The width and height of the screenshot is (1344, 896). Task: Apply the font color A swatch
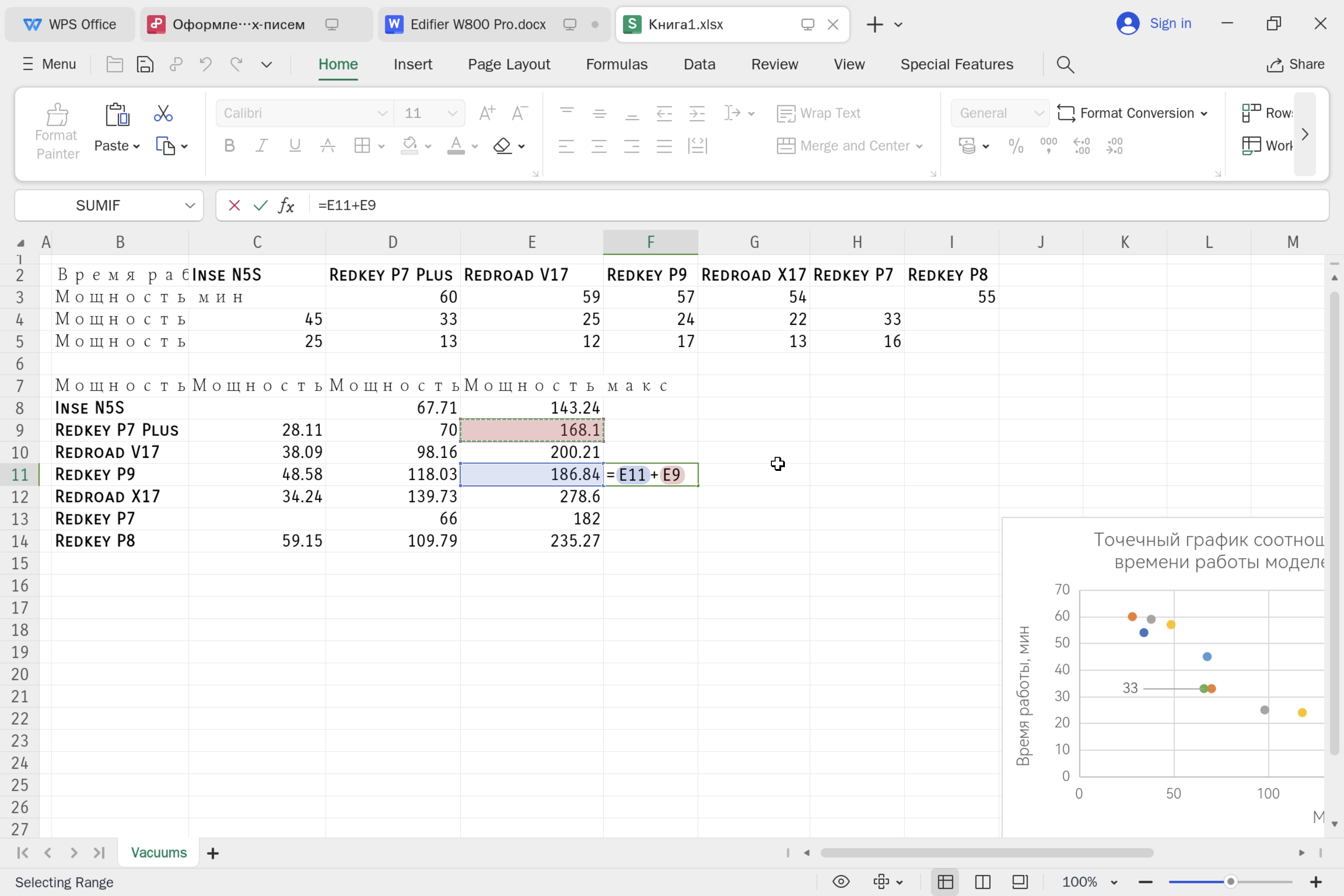pyautogui.click(x=455, y=146)
